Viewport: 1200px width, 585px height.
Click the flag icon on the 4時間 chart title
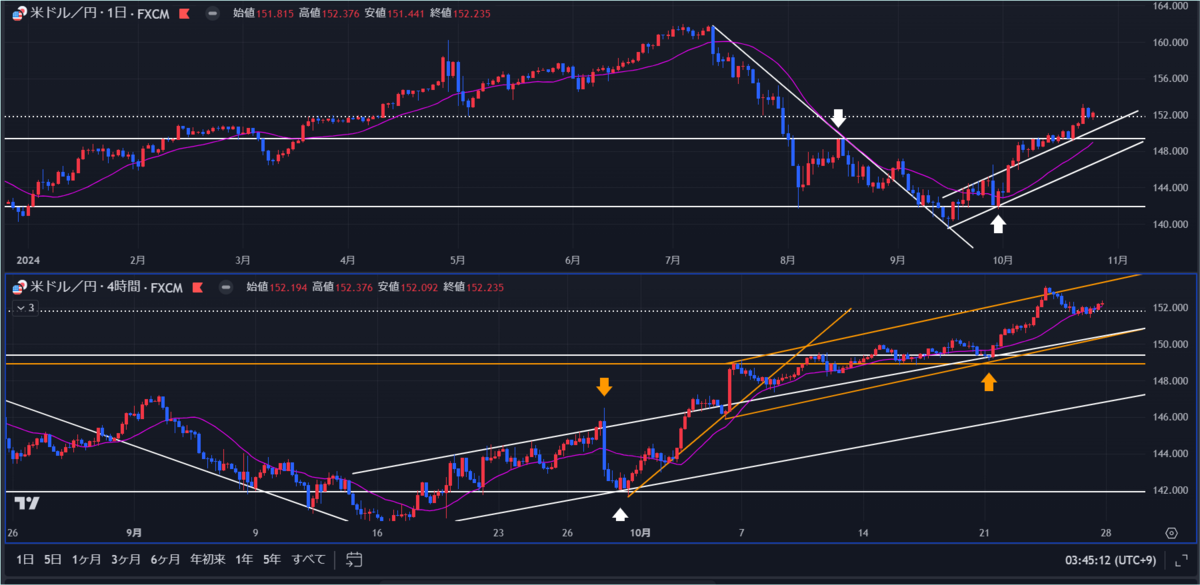[x=196, y=287]
